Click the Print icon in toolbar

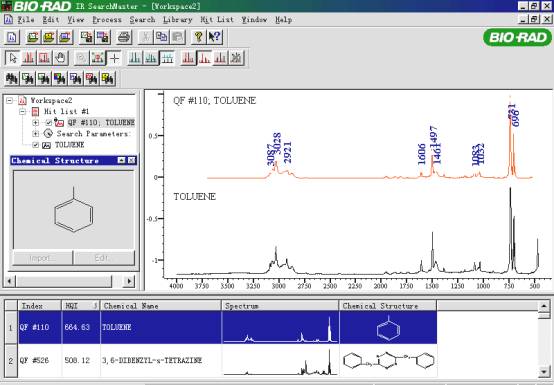click(x=124, y=37)
